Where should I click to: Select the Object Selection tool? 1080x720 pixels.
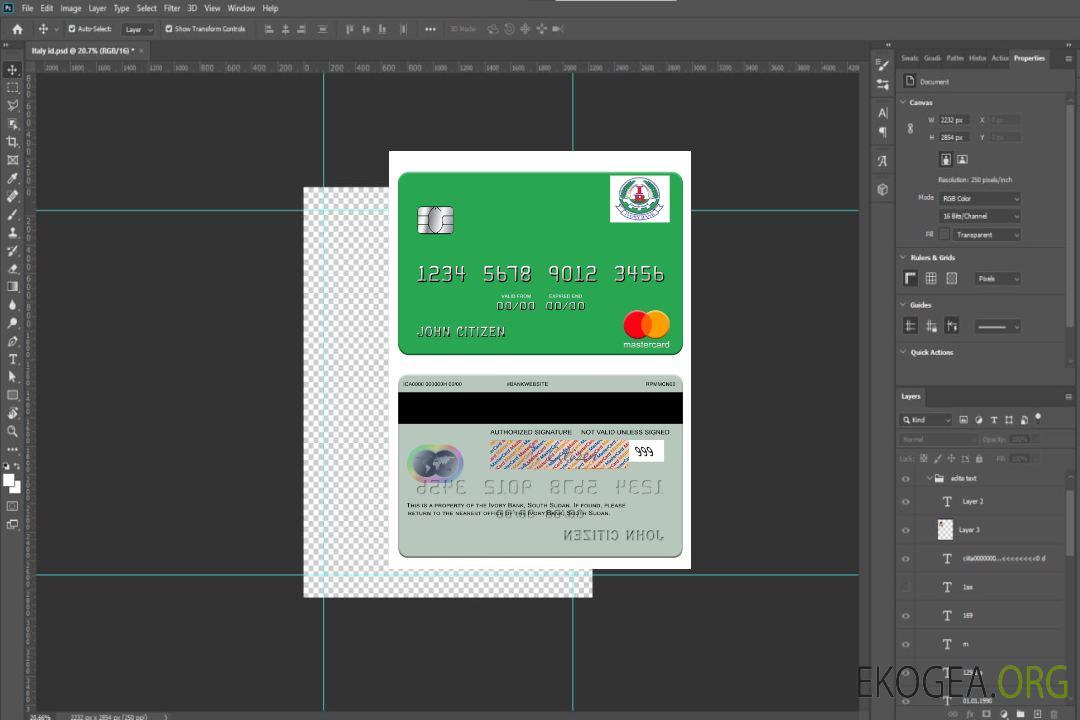point(12,124)
